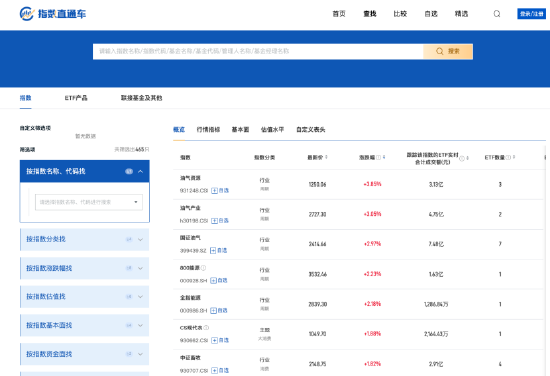Open 精选 in top navigation
Image resolution: width=550 pixels, height=376 pixels.
click(x=461, y=14)
